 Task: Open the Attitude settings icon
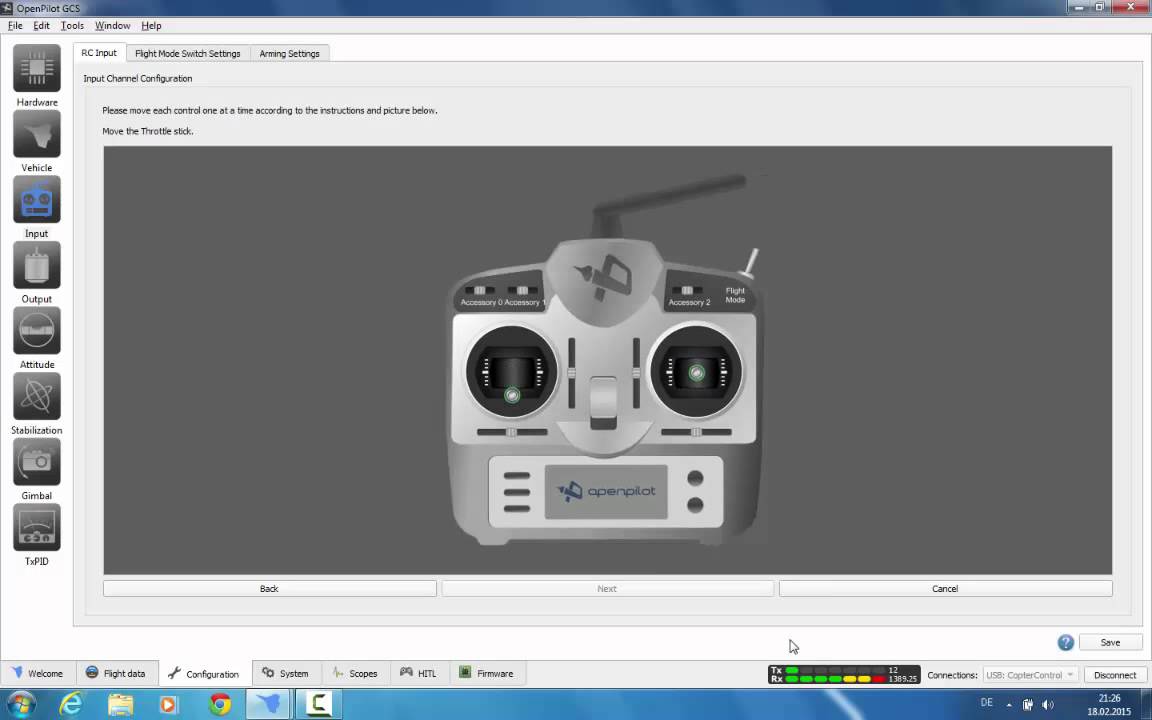pyautogui.click(x=37, y=330)
